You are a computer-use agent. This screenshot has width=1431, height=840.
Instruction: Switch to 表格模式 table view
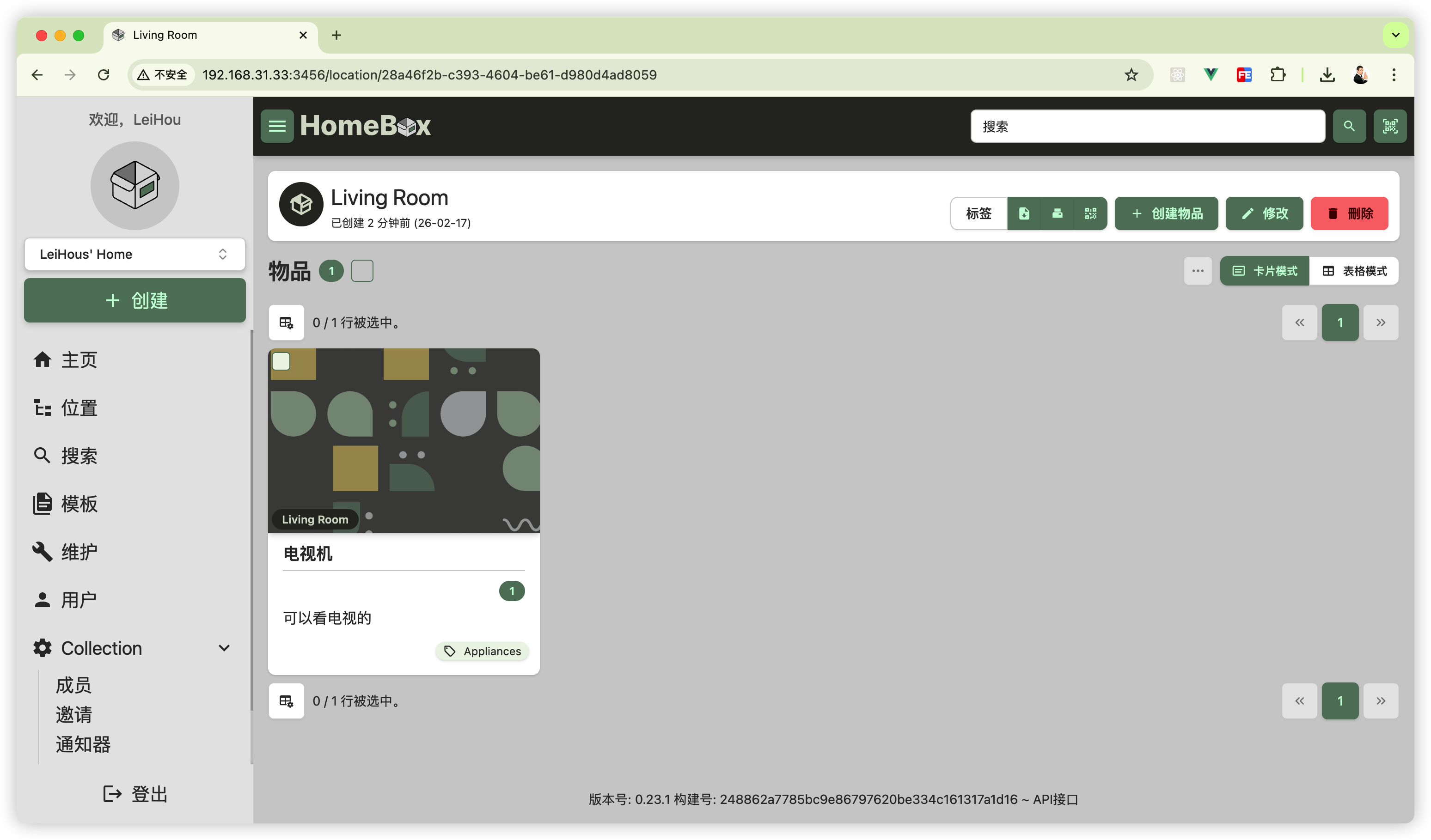click(x=1354, y=271)
